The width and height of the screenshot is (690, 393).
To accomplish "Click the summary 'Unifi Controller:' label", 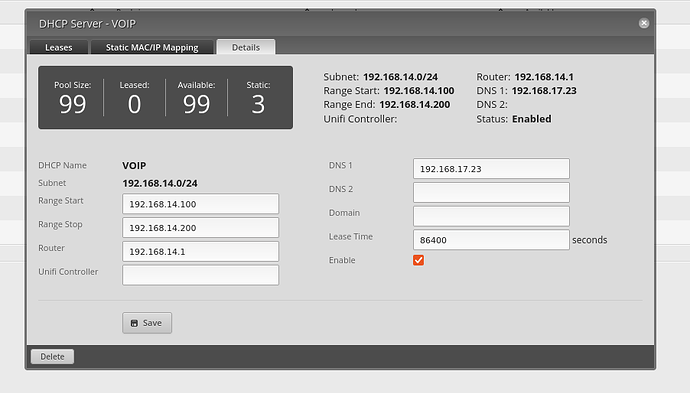I will point(360,119).
